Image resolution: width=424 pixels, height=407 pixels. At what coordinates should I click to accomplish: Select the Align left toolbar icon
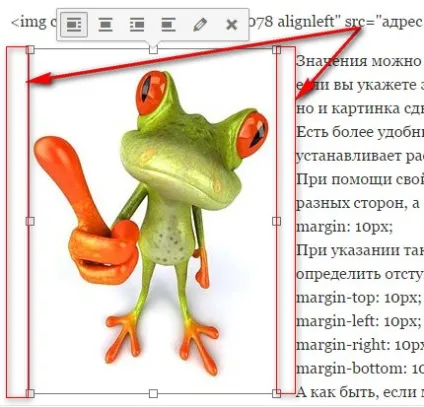(74, 25)
